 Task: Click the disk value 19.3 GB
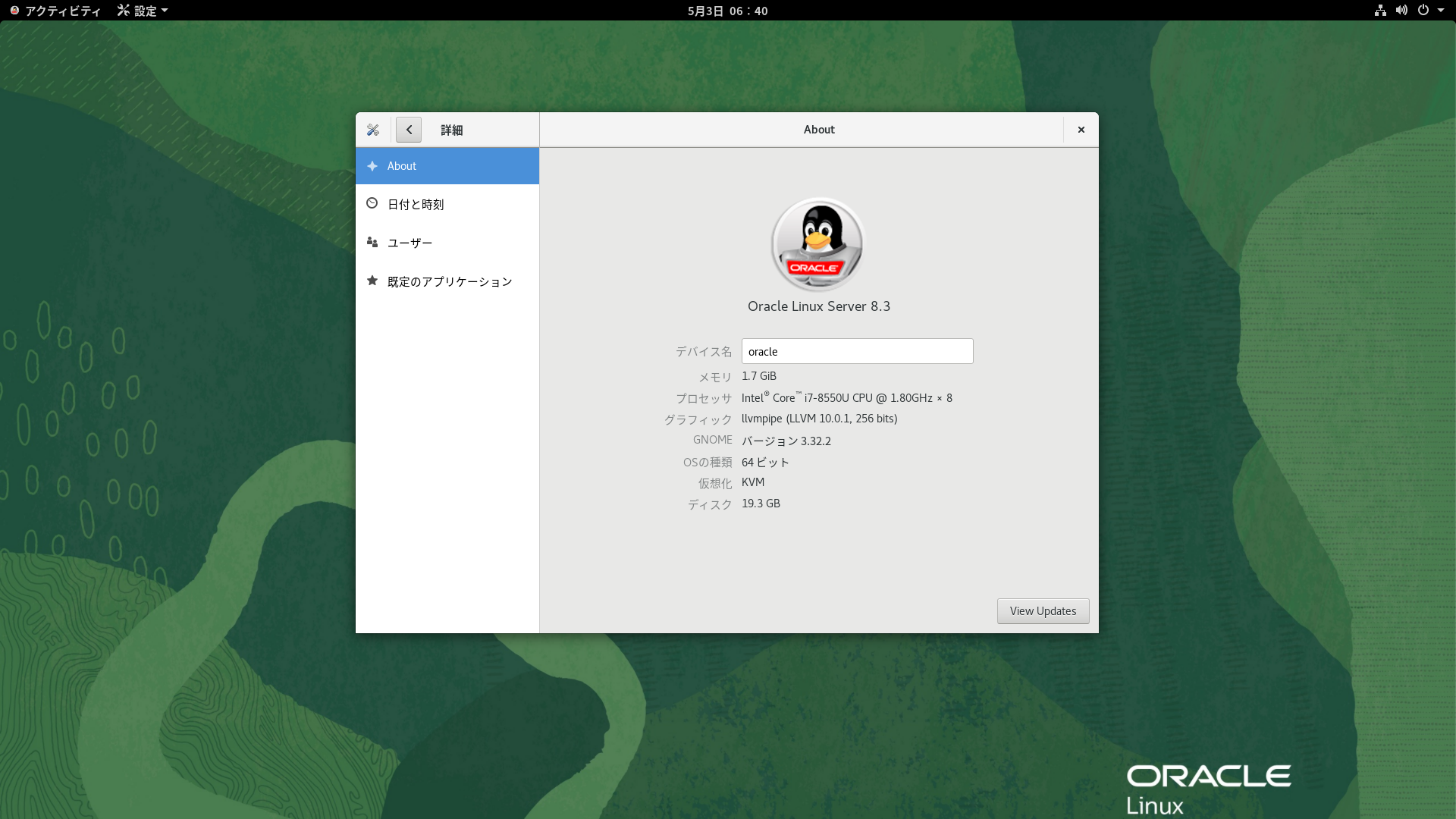pyautogui.click(x=761, y=504)
